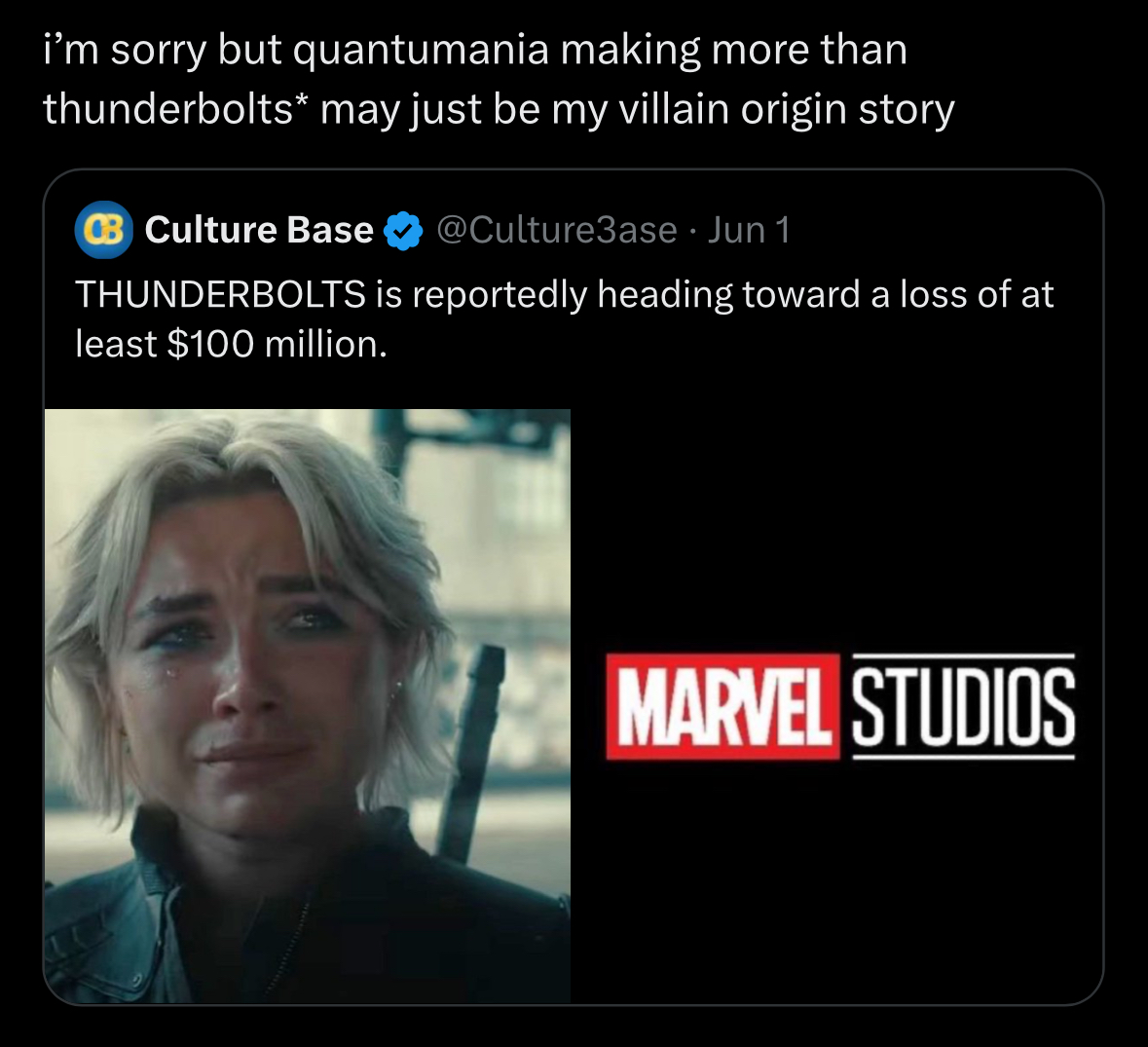Open the Marvel Studios logo image
1148x1047 pixels.
coord(839,705)
